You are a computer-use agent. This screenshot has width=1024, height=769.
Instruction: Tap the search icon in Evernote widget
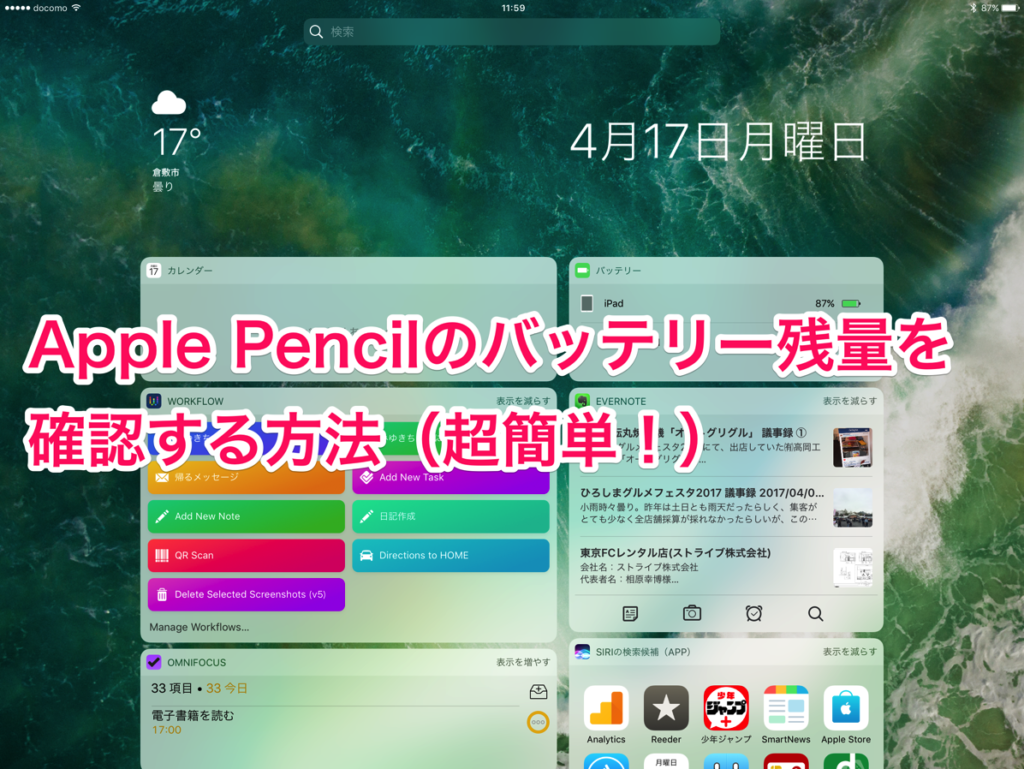[815, 613]
